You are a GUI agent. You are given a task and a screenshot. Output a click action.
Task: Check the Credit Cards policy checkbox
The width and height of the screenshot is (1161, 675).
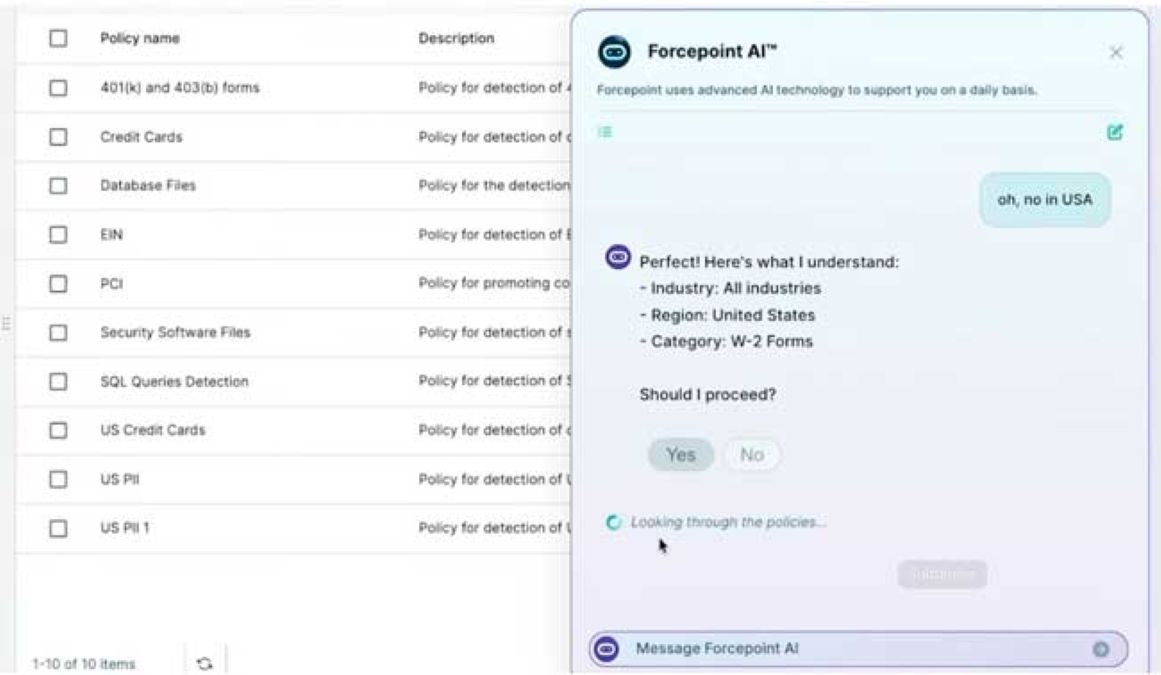pos(58,137)
